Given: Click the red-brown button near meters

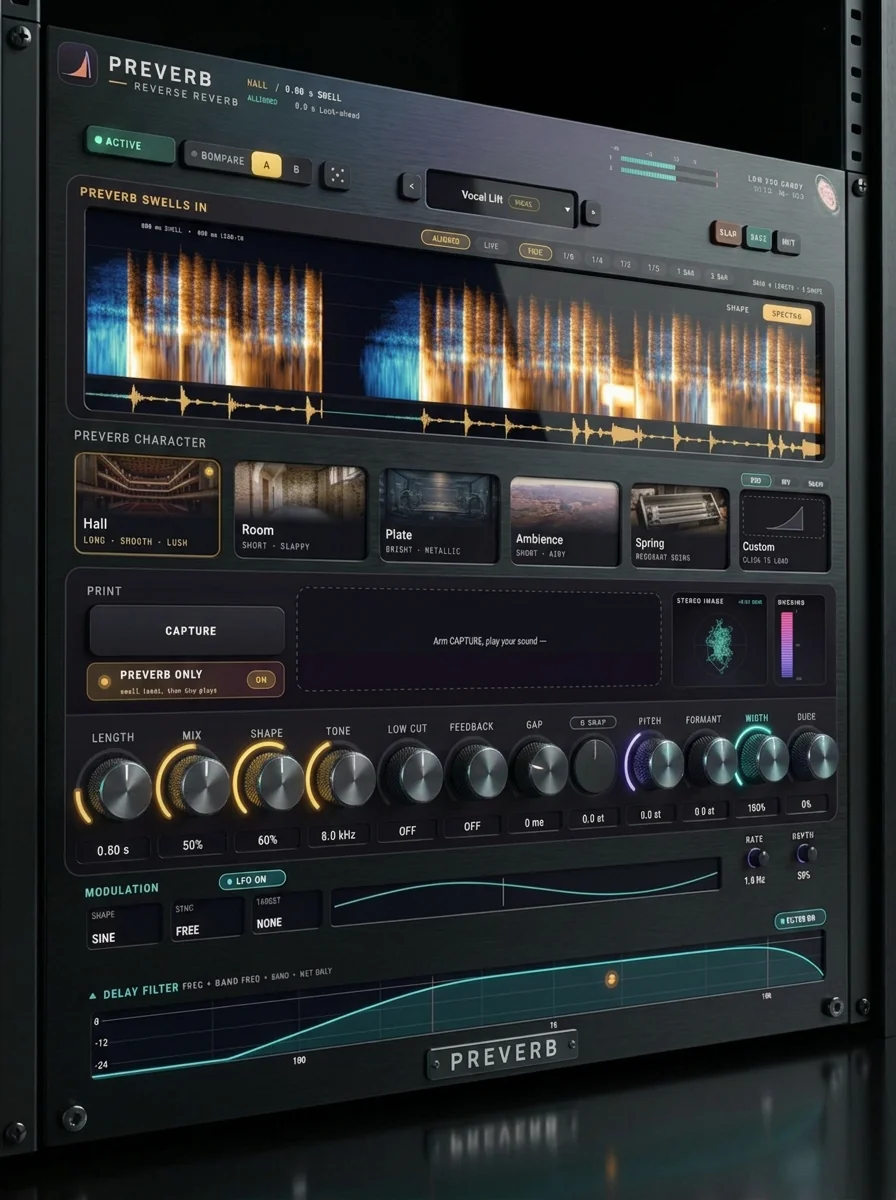Looking at the screenshot, I should point(727,233).
